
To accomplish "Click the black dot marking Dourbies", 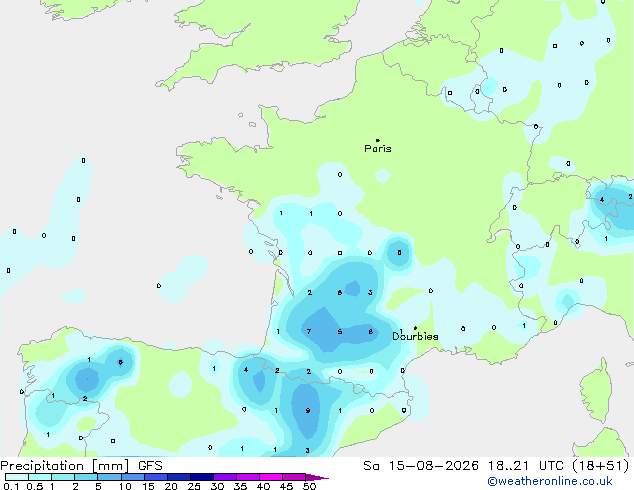I will click(x=415, y=328).
